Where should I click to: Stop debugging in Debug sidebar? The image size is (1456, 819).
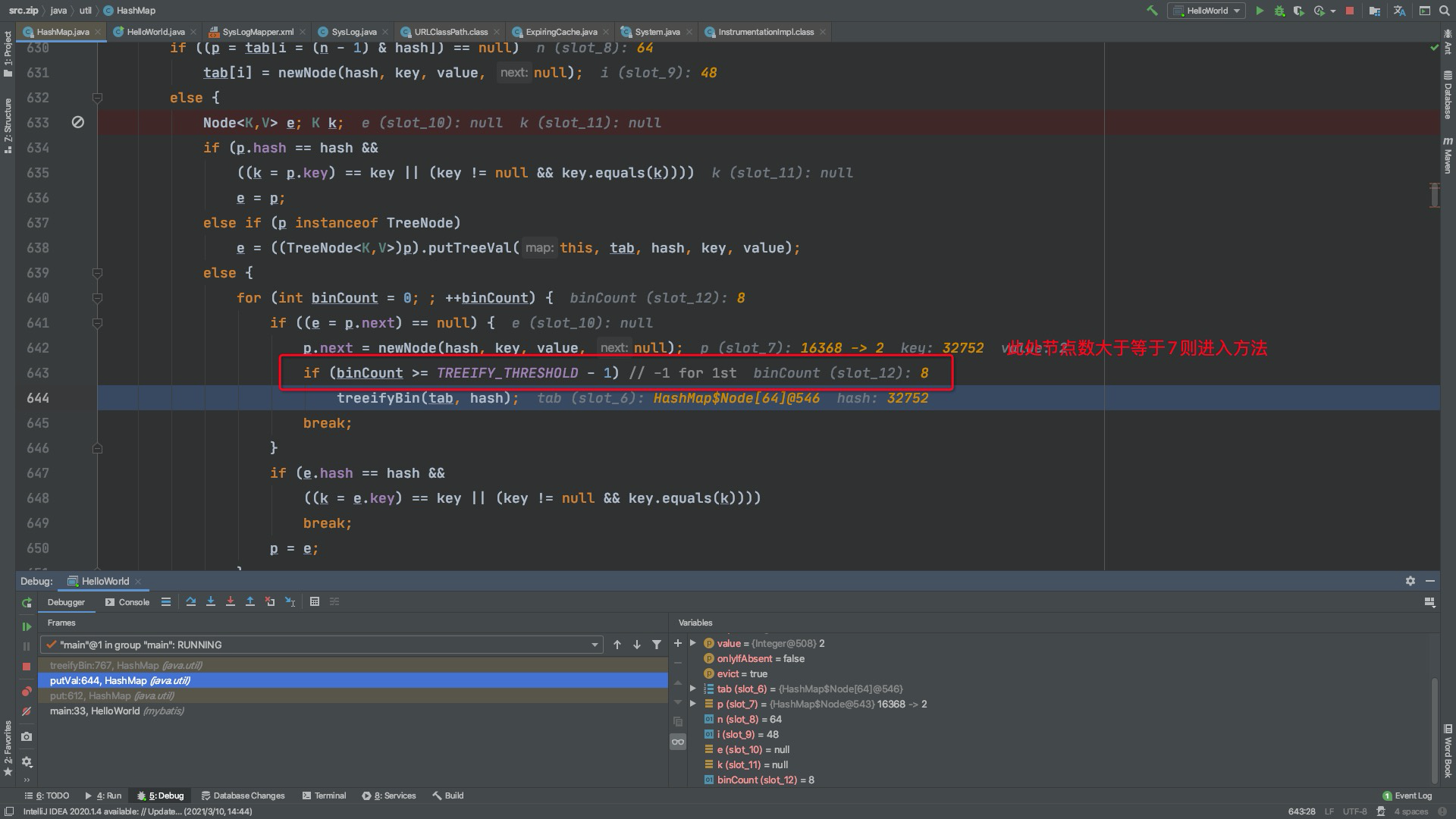27,666
